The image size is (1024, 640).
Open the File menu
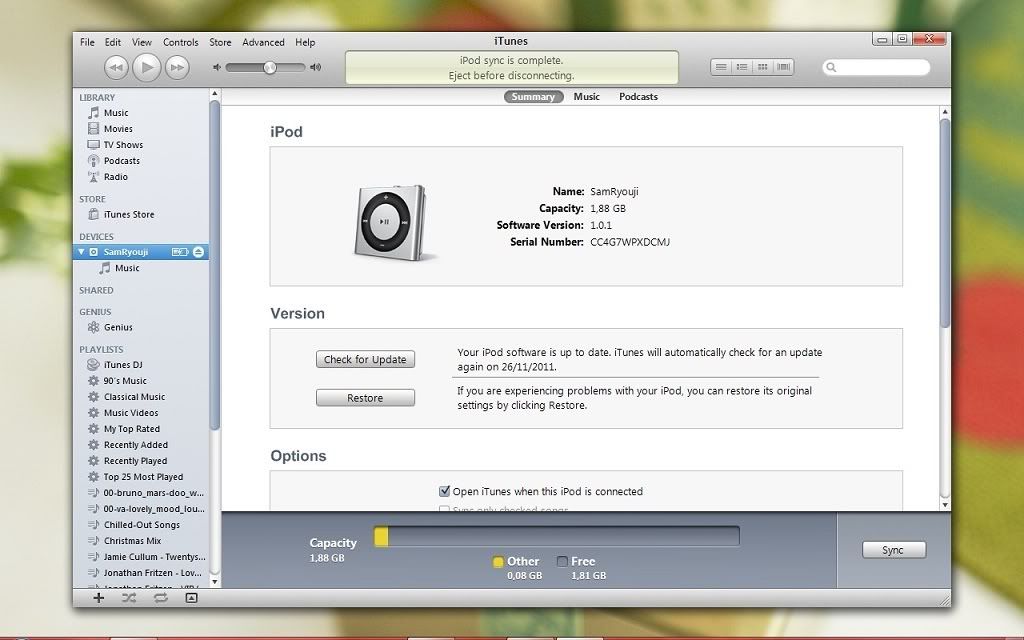click(88, 42)
